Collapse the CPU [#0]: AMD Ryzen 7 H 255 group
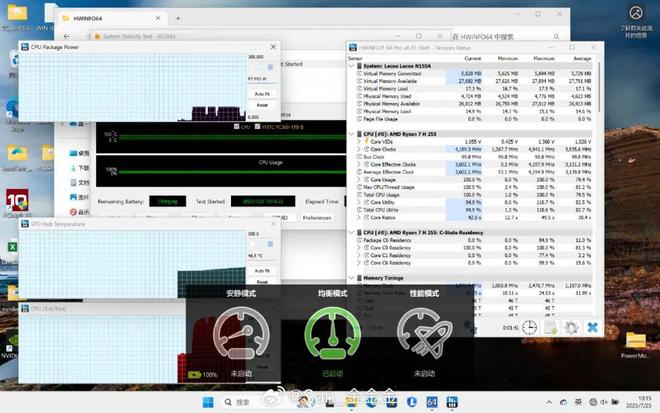Image resolution: width=660 pixels, height=413 pixels. tap(351, 133)
